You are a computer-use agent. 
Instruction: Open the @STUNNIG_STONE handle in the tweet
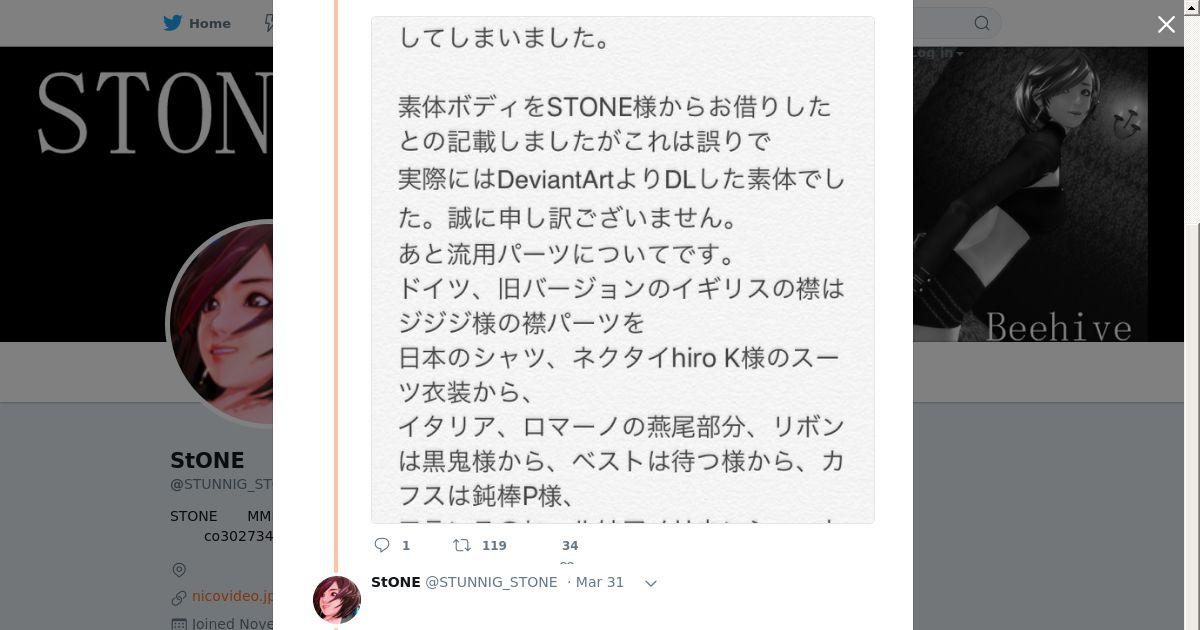[491, 582]
